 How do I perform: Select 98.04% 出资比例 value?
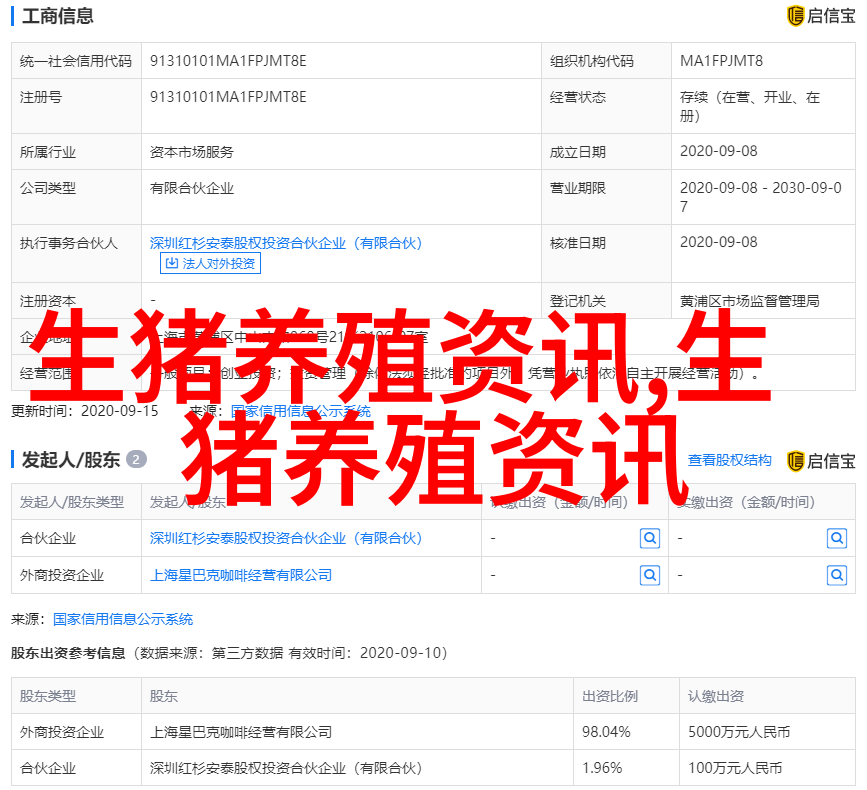pyautogui.click(x=606, y=732)
